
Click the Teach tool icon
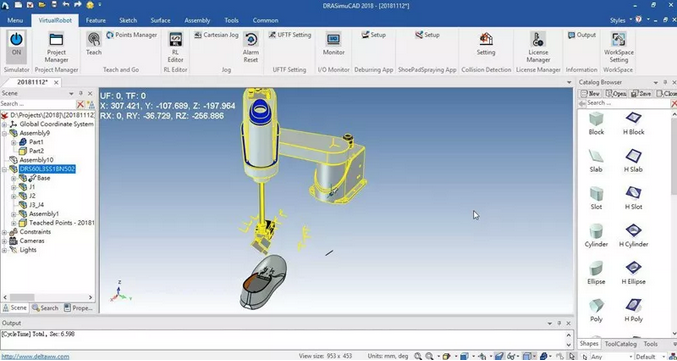94,43
